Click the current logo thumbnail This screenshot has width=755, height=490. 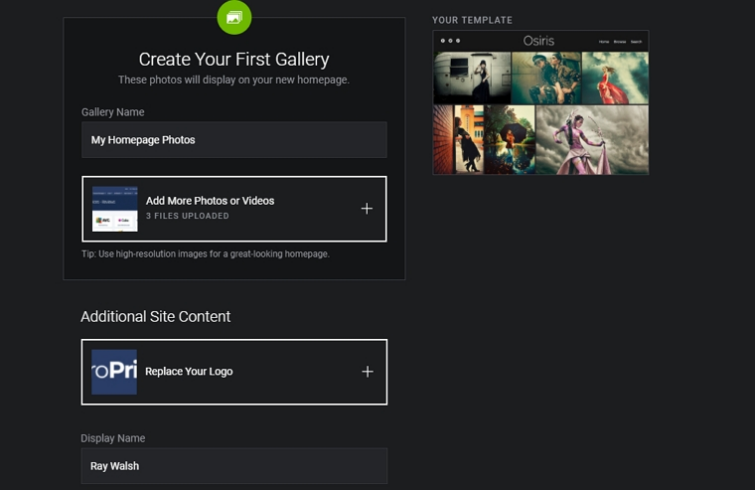coord(114,372)
